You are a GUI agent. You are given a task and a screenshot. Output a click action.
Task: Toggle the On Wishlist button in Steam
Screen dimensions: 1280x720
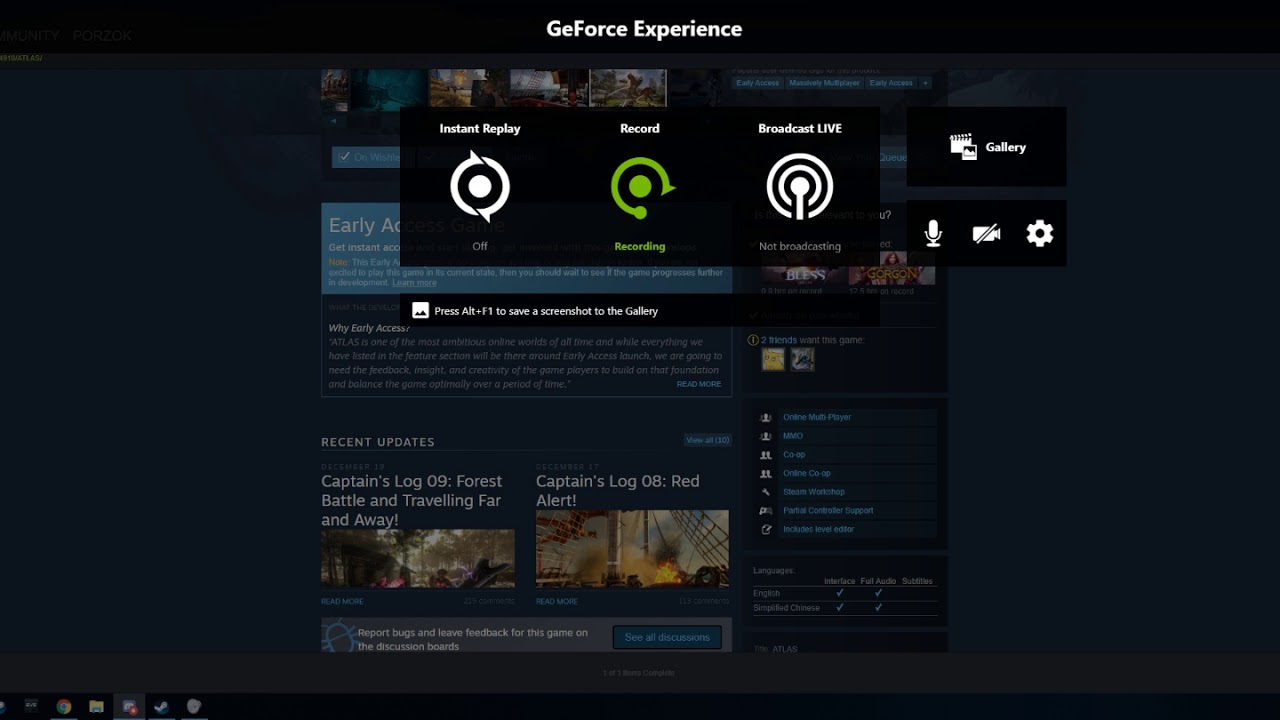point(366,157)
